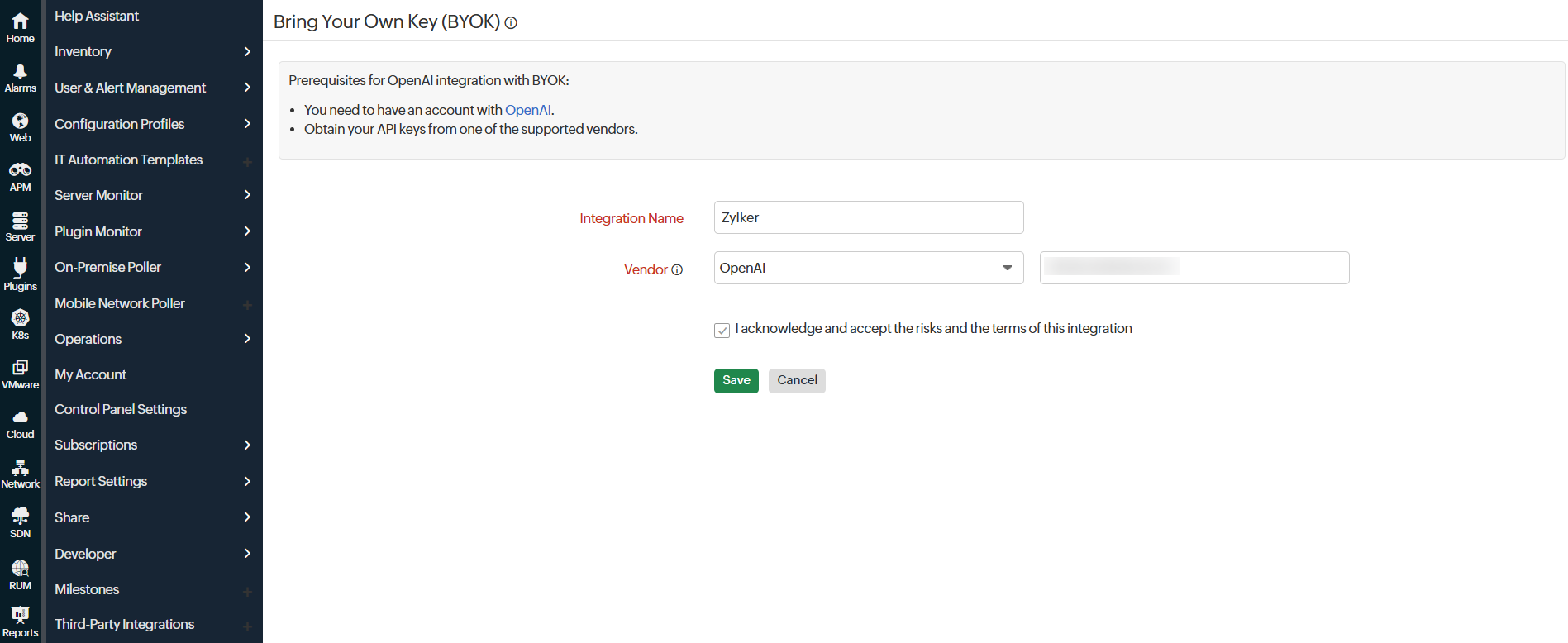The image size is (1568, 643).
Task: Follow the OpenAI hyperlink in prerequisites
Action: (x=527, y=110)
